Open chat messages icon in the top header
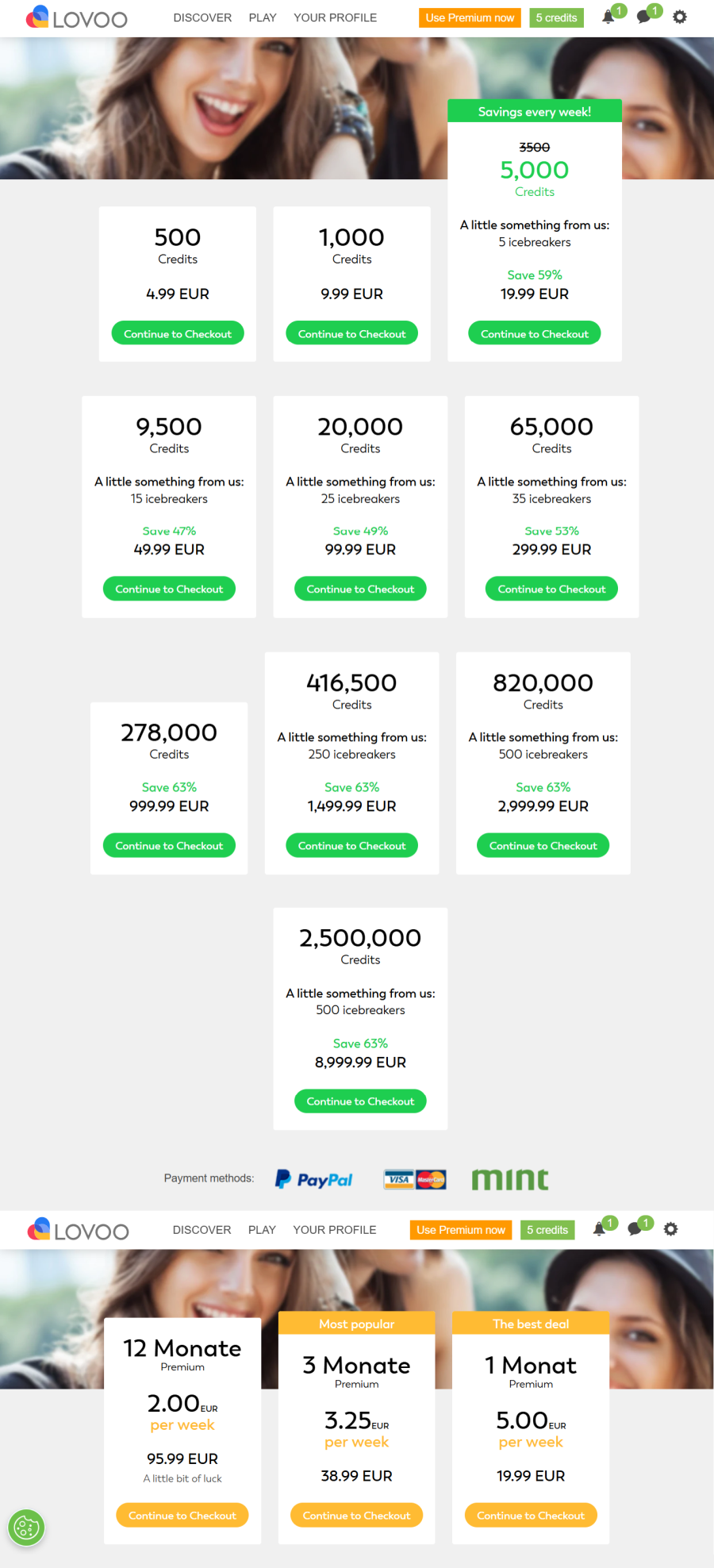Image resolution: width=714 pixels, height=1568 pixels. coord(644,17)
